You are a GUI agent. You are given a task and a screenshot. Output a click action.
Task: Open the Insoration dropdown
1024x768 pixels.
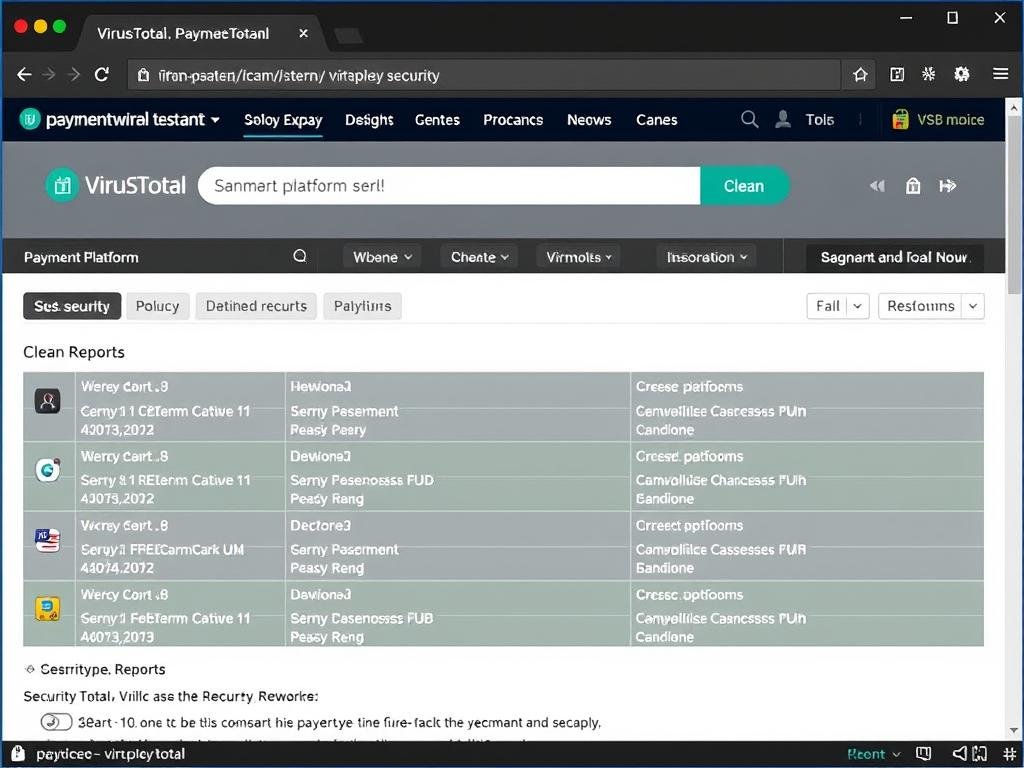coord(707,257)
